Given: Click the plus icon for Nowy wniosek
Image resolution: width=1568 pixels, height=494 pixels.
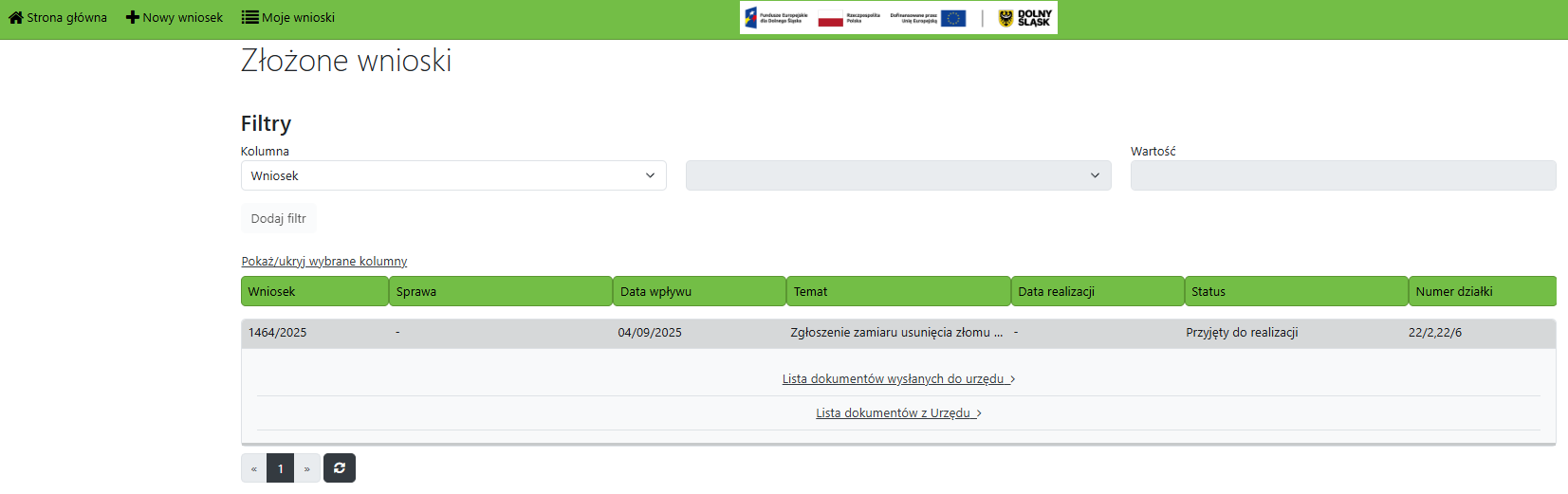Looking at the screenshot, I should tap(133, 17).
